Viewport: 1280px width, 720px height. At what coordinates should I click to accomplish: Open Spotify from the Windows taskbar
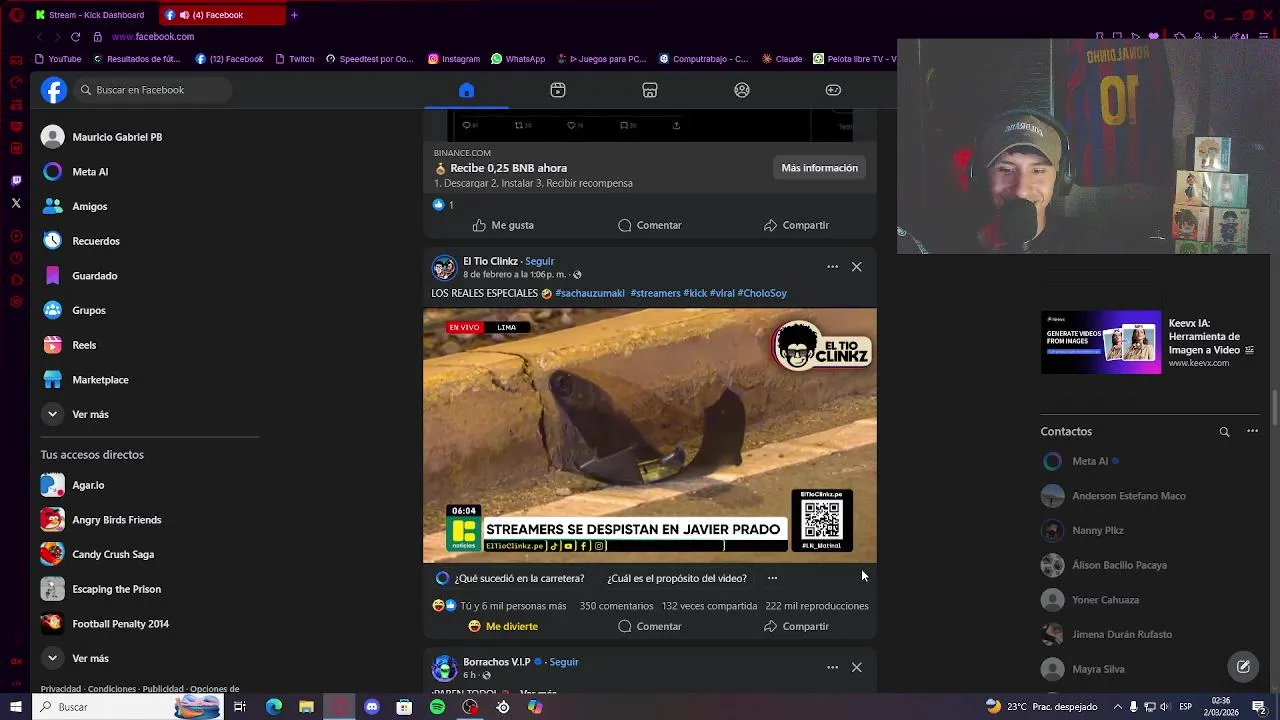437,707
